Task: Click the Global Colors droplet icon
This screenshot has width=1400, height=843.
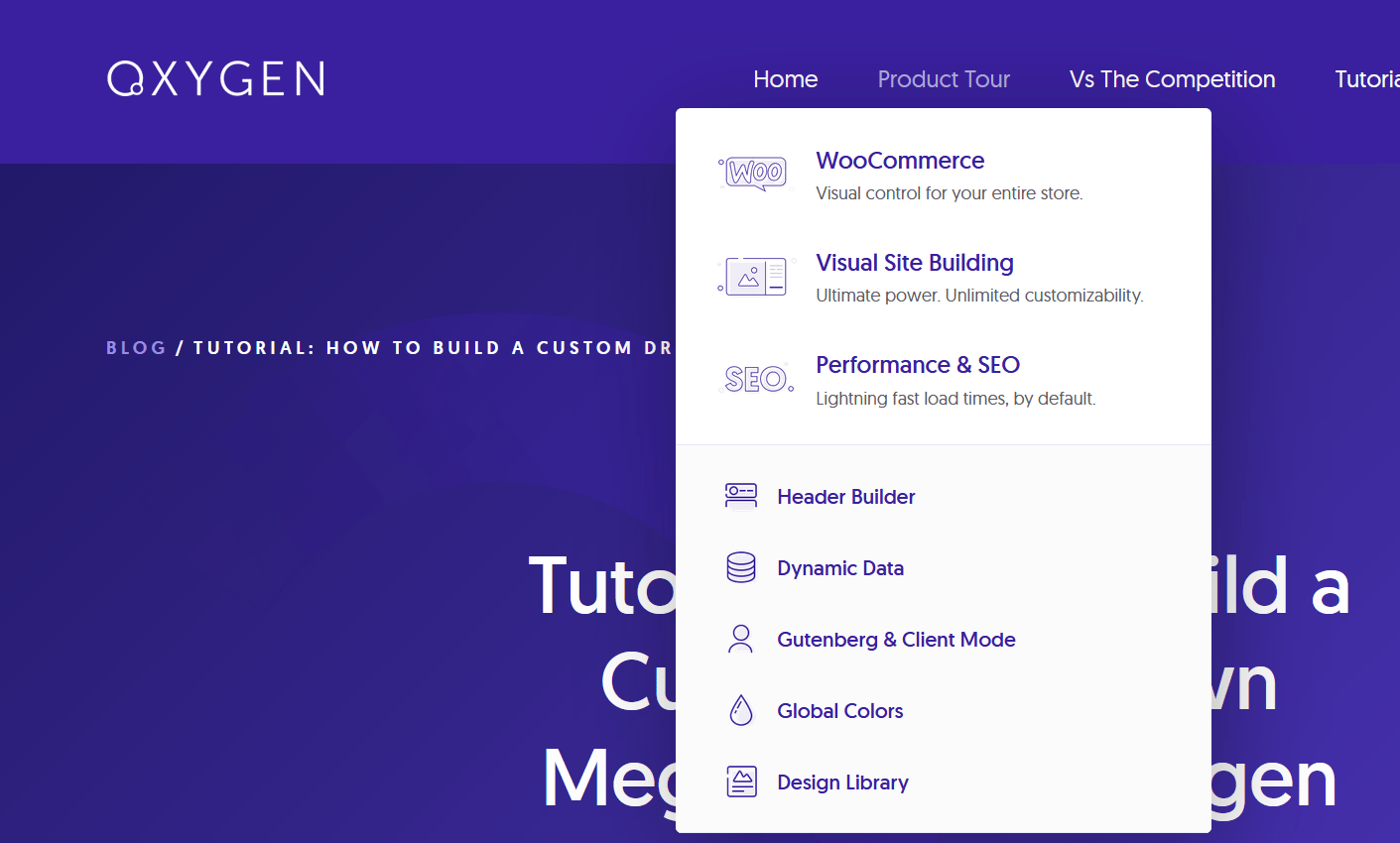Action: click(x=741, y=710)
